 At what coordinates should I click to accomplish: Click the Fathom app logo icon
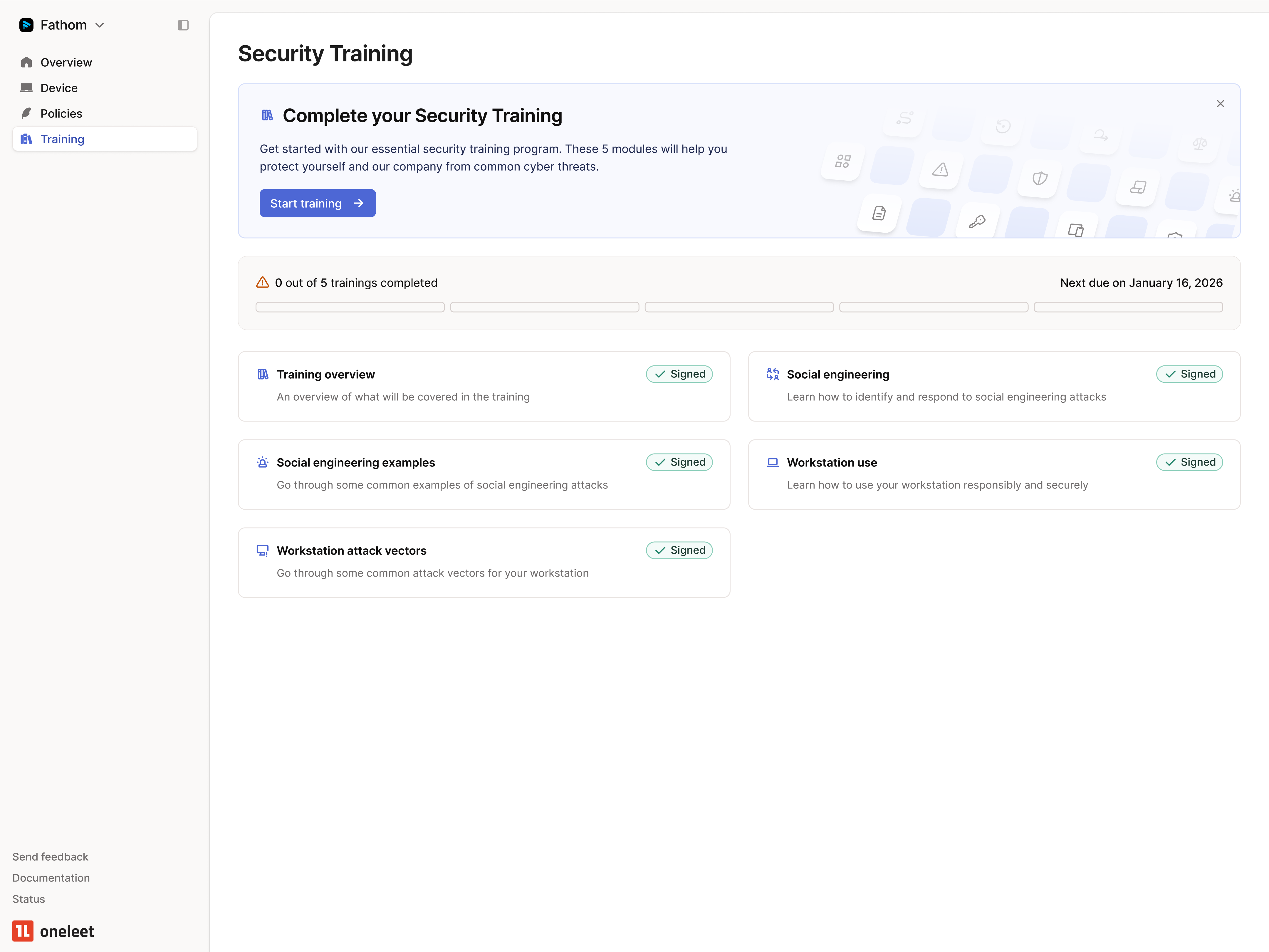(x=26, y=25)
